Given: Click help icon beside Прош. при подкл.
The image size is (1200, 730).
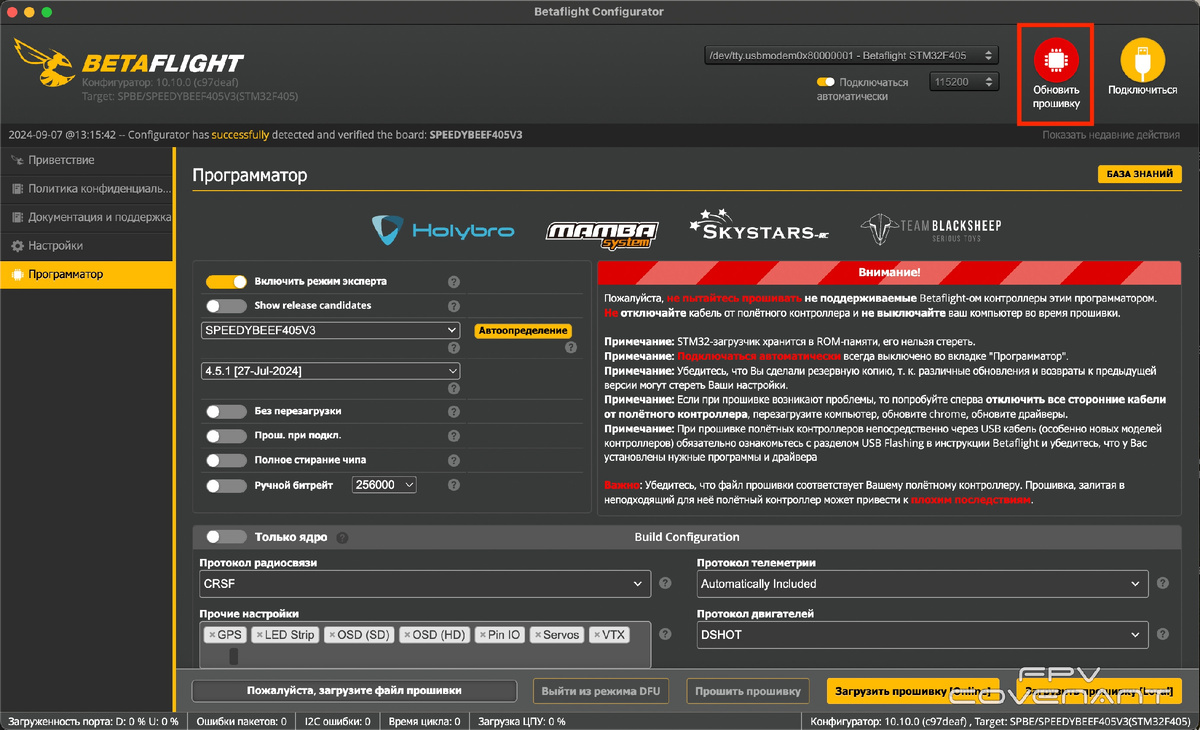Looking at the screenshot, I should click(x=454, y=436).
